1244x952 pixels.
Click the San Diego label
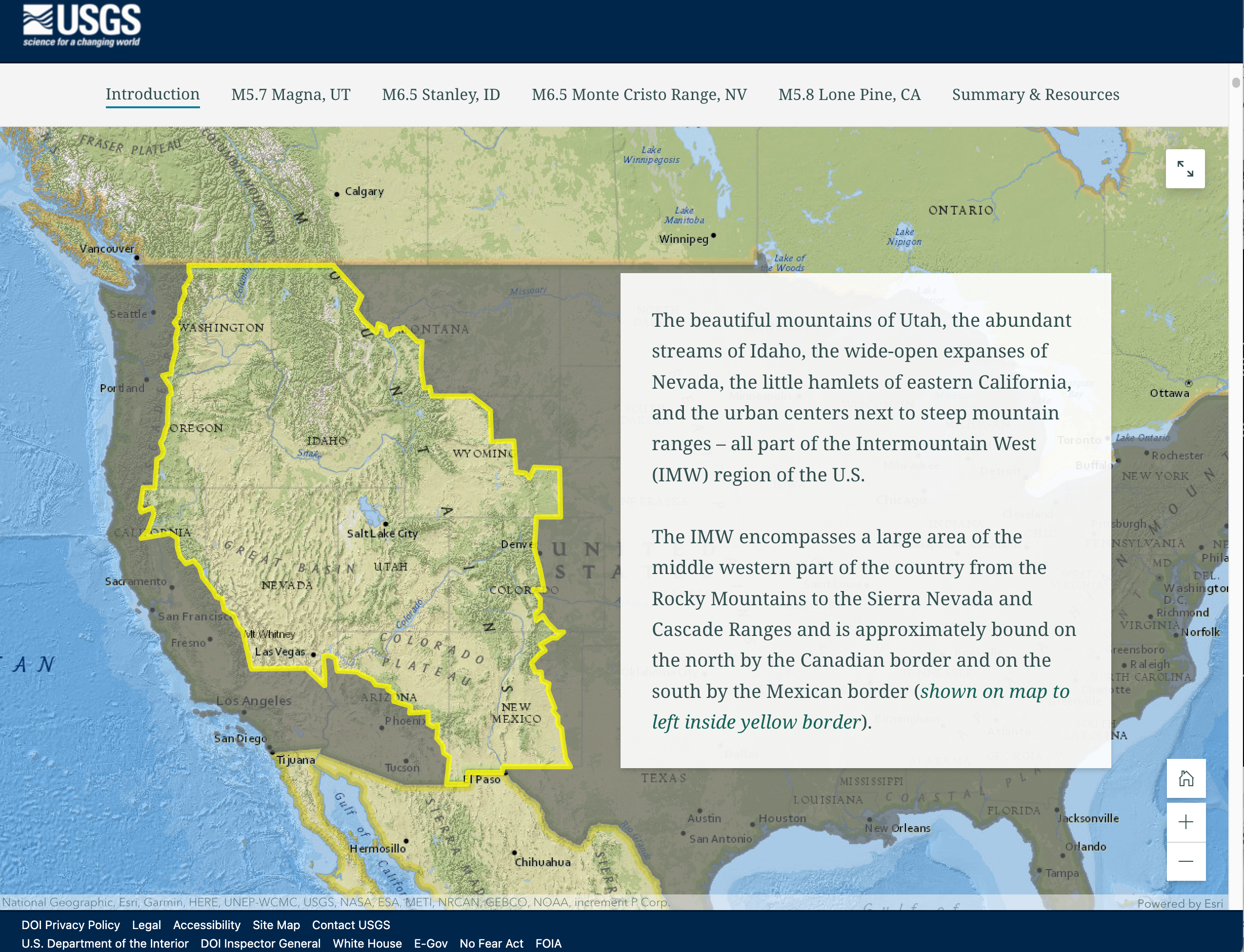click(241, 738)
